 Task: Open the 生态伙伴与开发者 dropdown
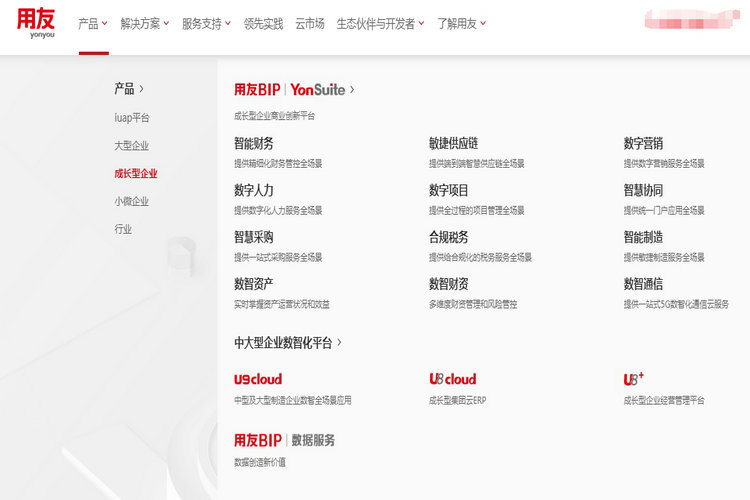380,23
